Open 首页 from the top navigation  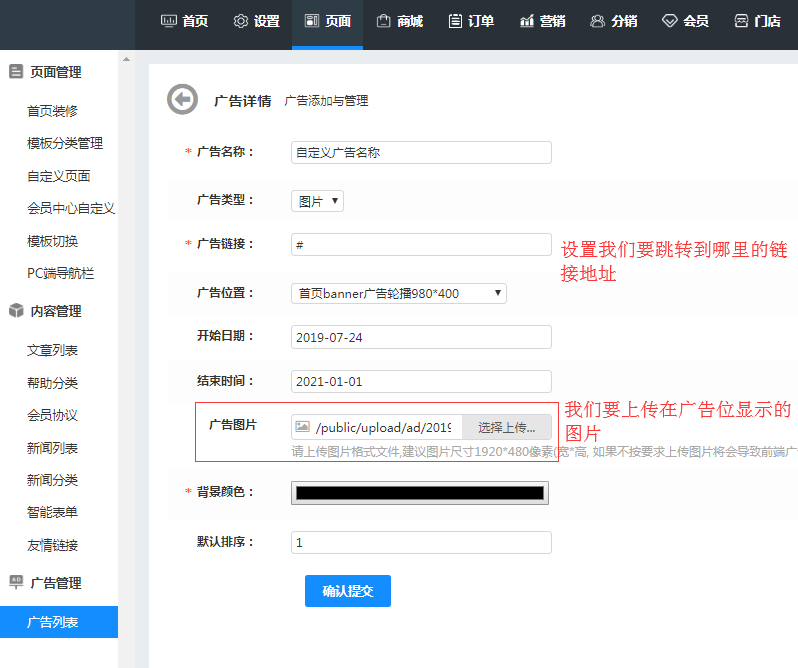184,21
